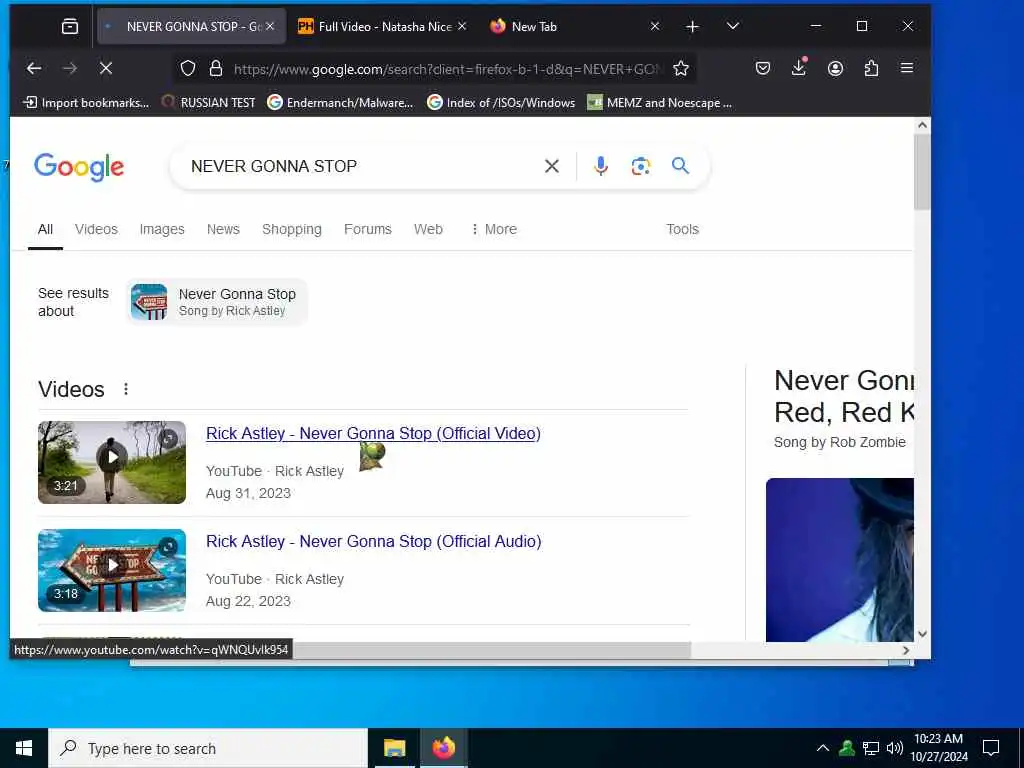Image resolution: width=1024 pixels, height=768 pixels.
Task: Open network status tray icon
Action: click(871, 748)
